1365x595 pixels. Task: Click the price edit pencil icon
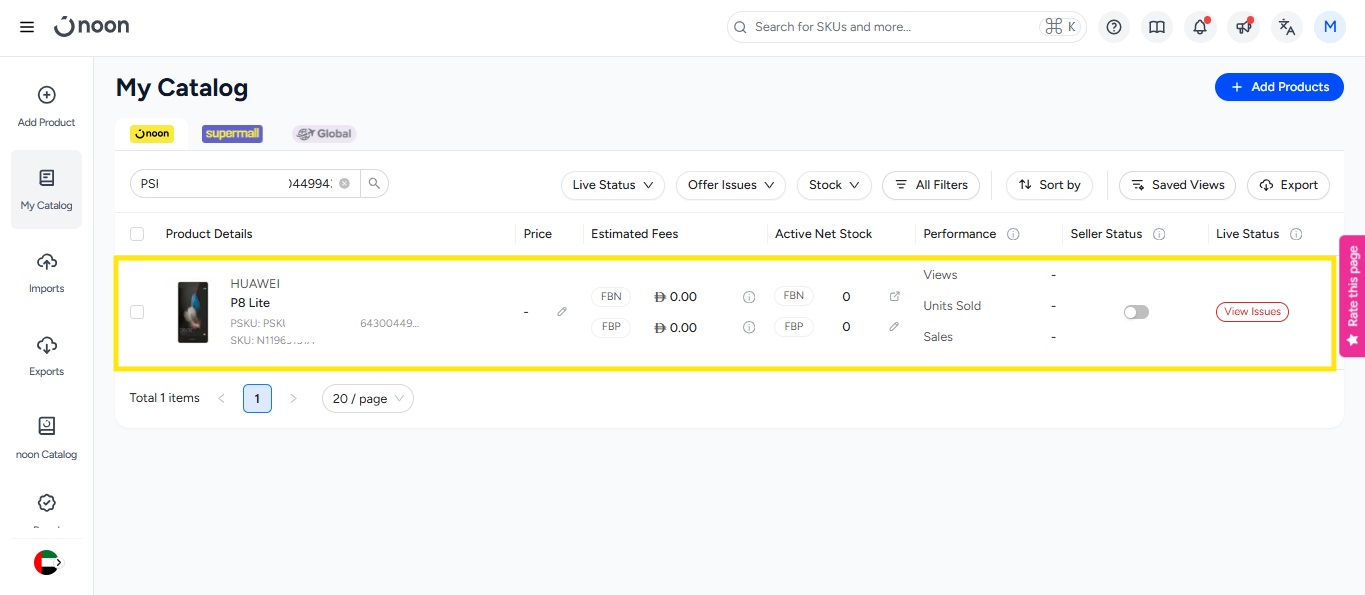[x=562, y=312]
